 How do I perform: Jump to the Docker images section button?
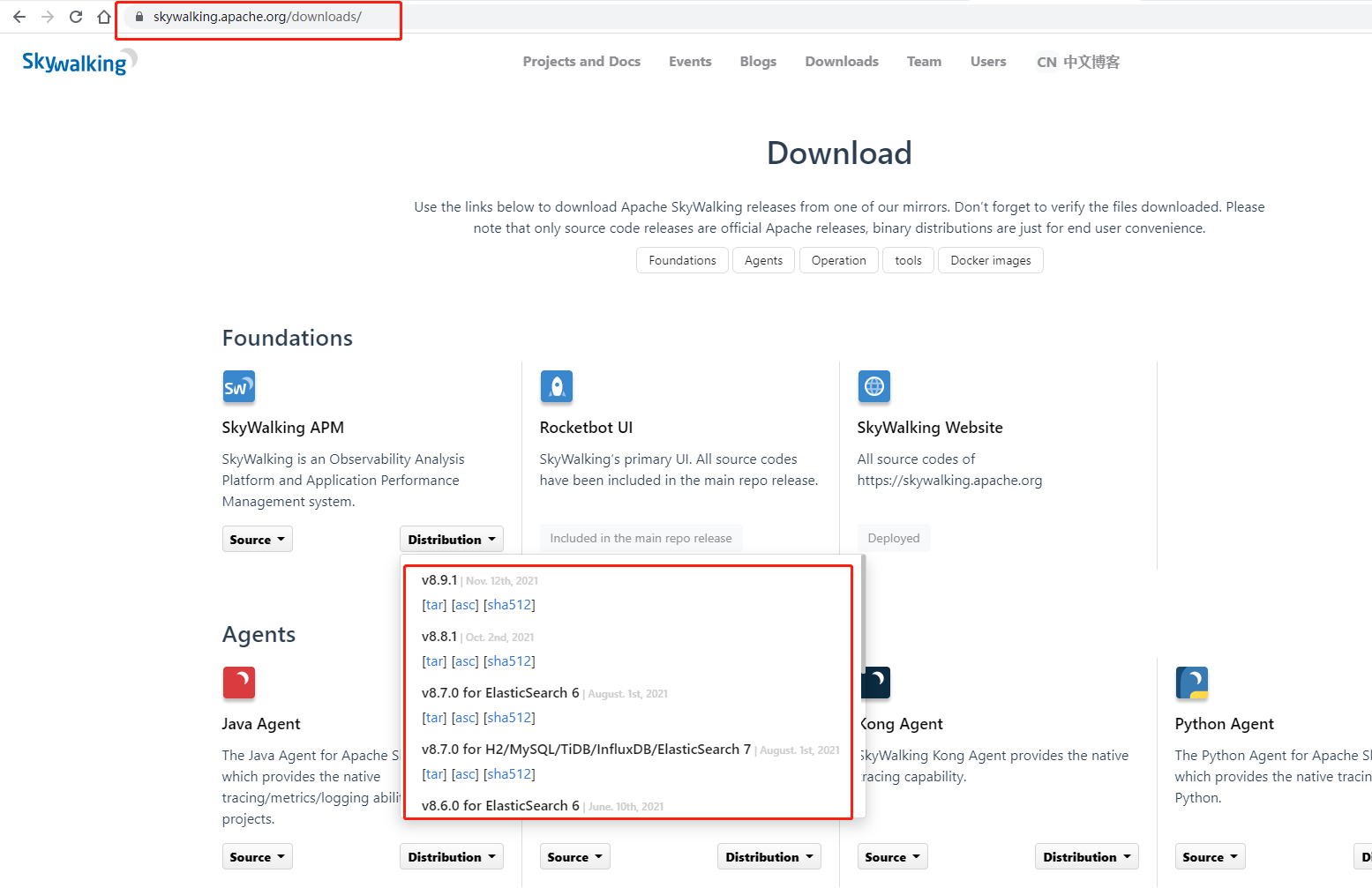point(991,260)
